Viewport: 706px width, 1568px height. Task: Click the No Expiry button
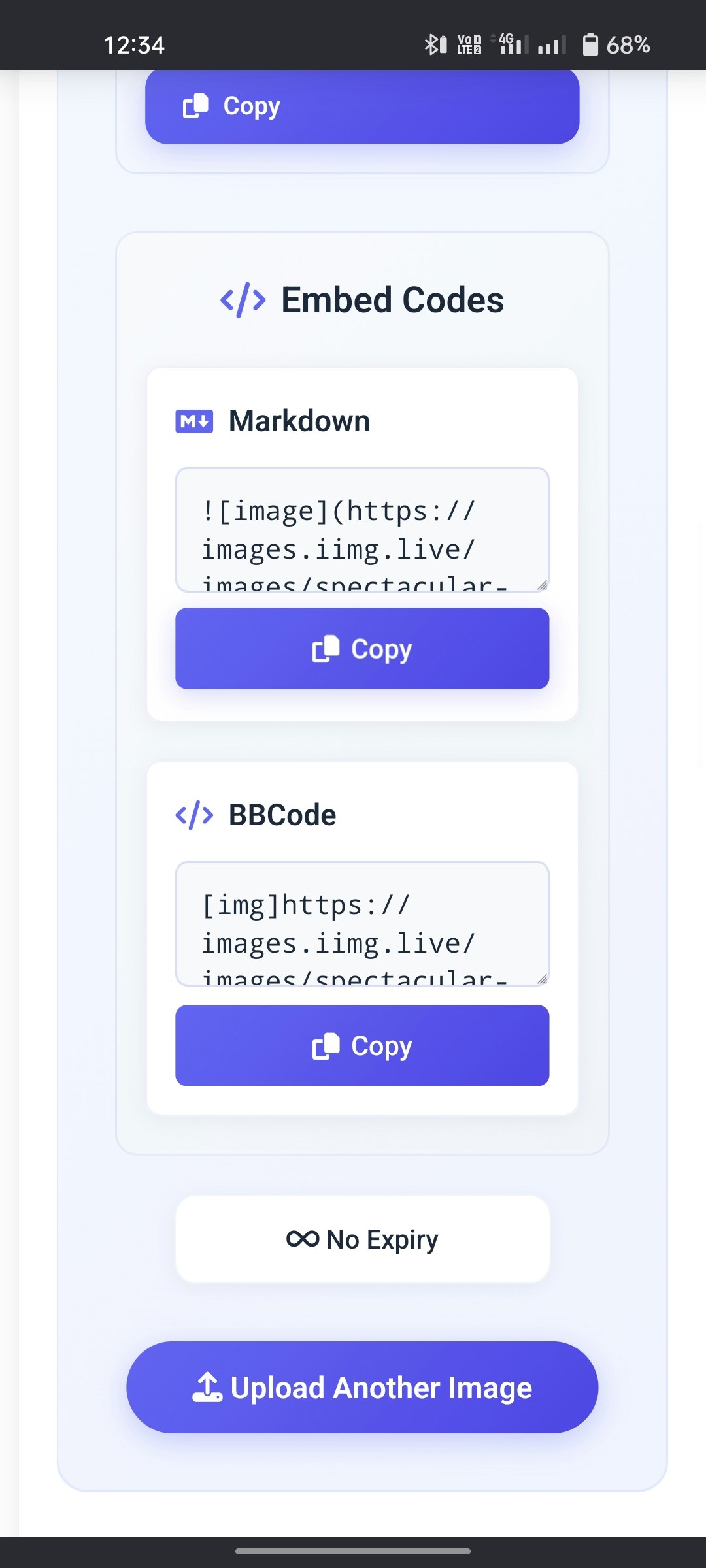361,1238
